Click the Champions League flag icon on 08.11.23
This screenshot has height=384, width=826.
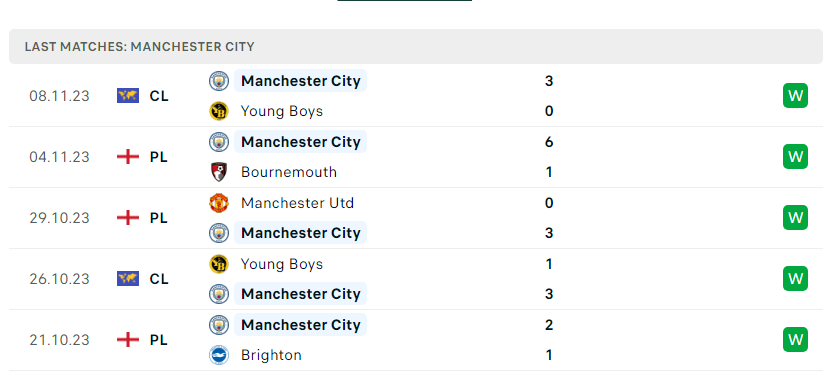[128, 96]
